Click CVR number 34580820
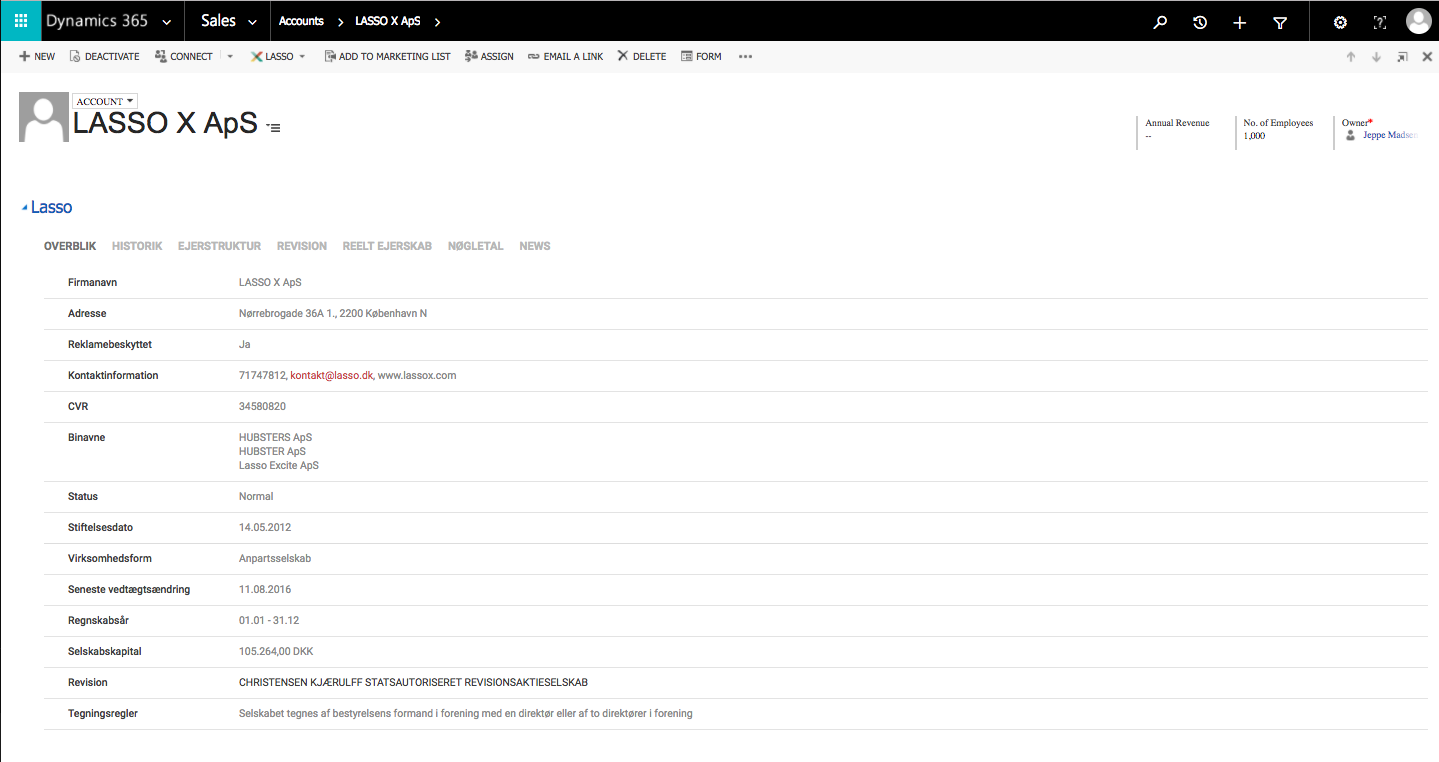 [262, 407]
